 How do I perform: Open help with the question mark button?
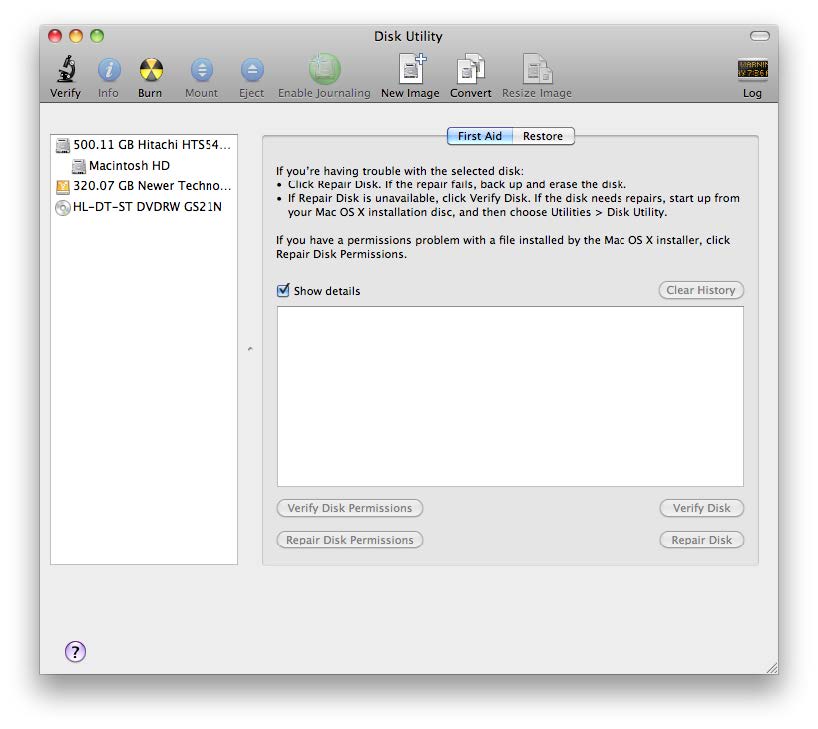click(76, 652)
